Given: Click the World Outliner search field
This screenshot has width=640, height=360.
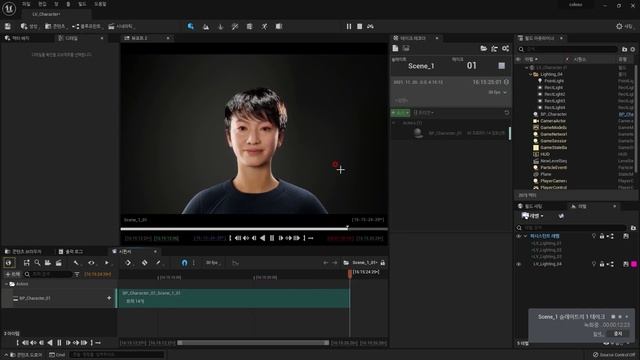Looking at the screenshot, I should 567,49.
